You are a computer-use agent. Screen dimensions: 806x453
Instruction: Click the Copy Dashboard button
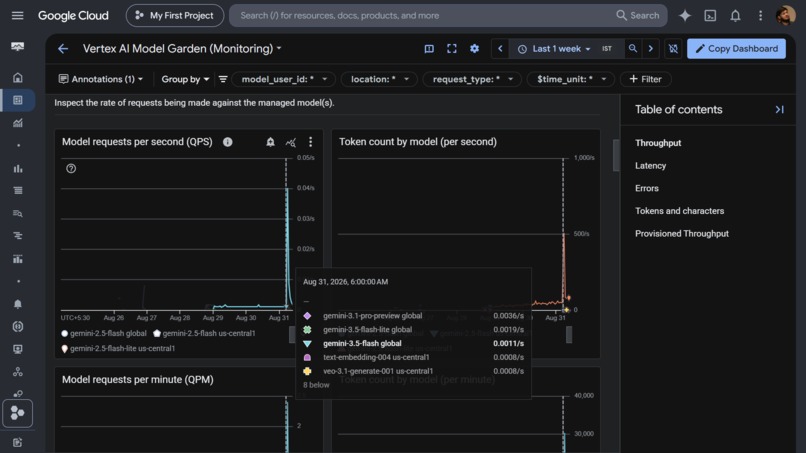pos(736,48)
